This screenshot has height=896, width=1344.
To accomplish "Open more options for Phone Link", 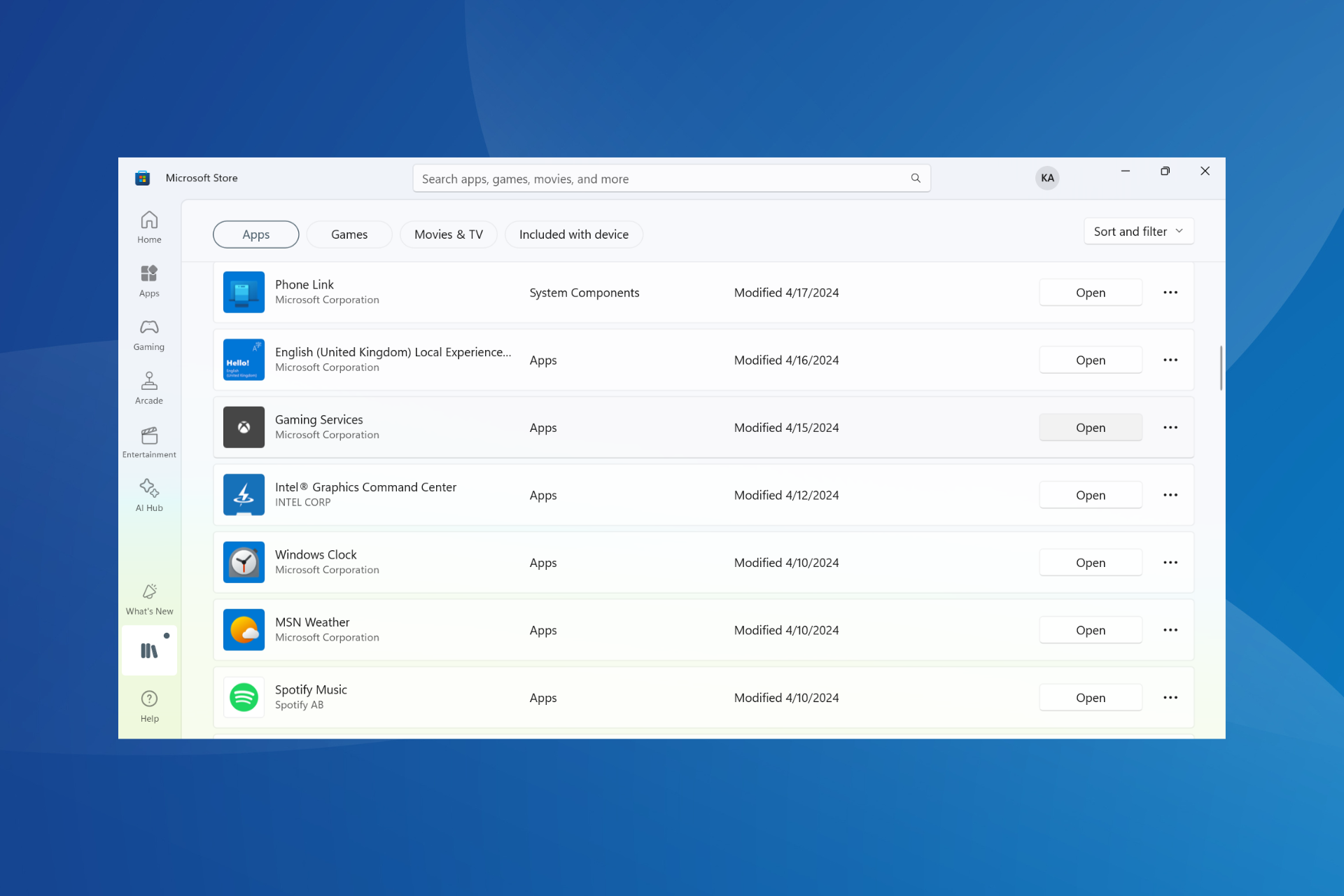I will (1170, 293).
